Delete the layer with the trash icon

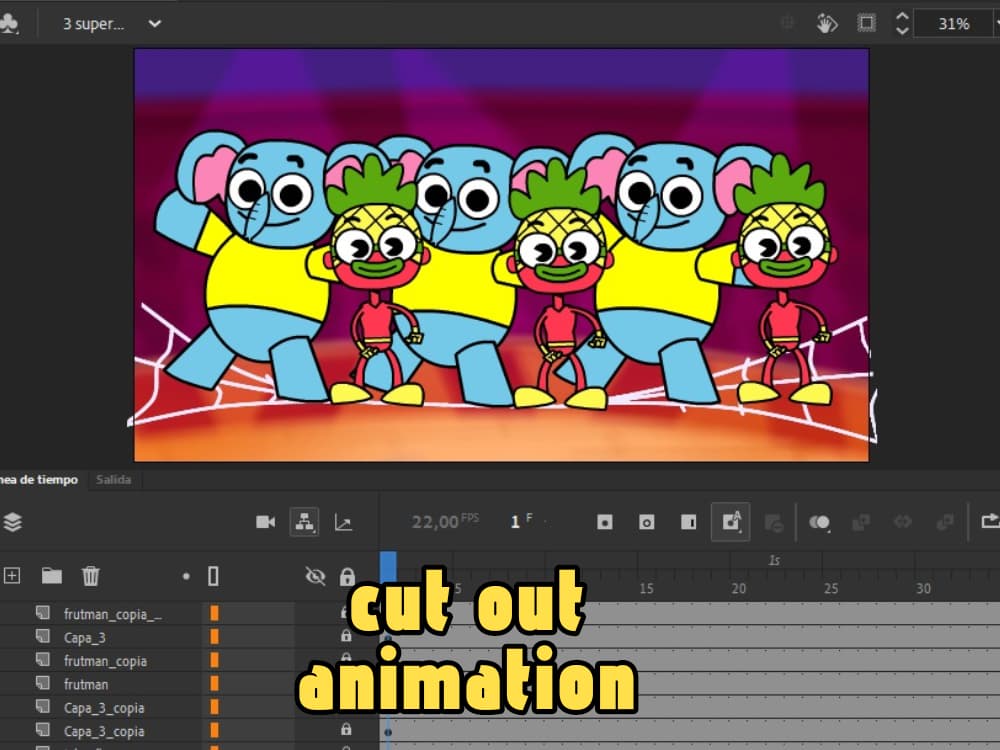point(91,576)
